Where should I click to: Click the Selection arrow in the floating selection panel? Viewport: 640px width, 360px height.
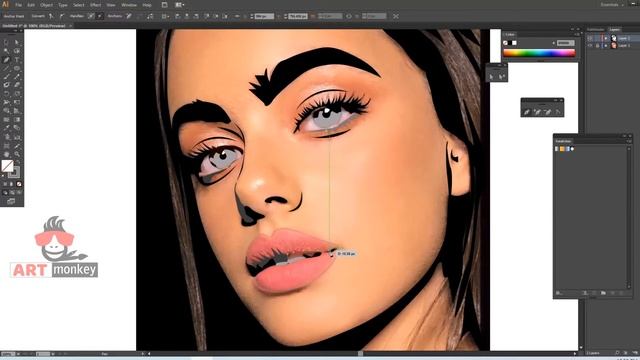tap(491, 76)
